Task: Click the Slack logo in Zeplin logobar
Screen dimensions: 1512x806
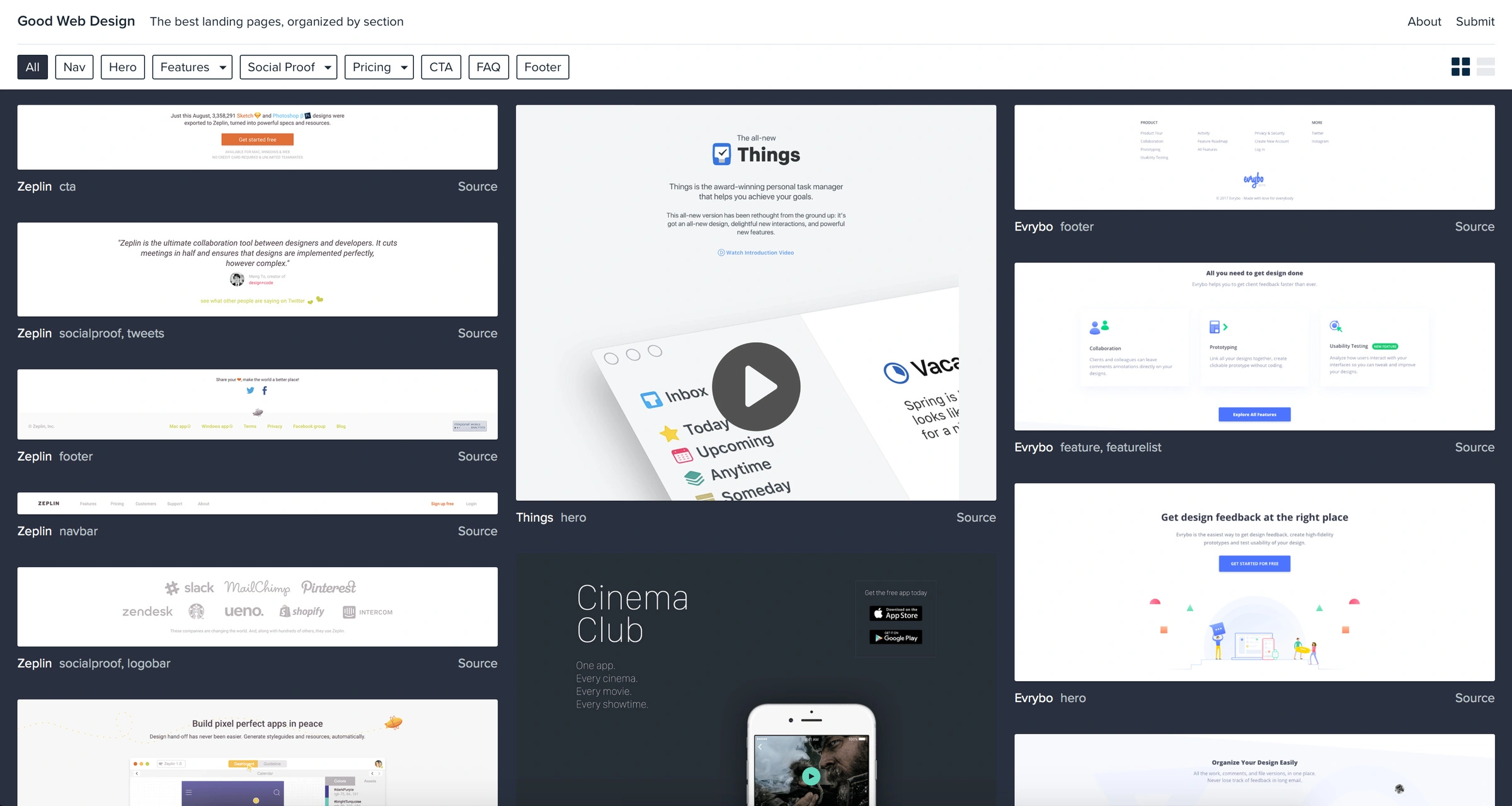Action: coord(190,588)
